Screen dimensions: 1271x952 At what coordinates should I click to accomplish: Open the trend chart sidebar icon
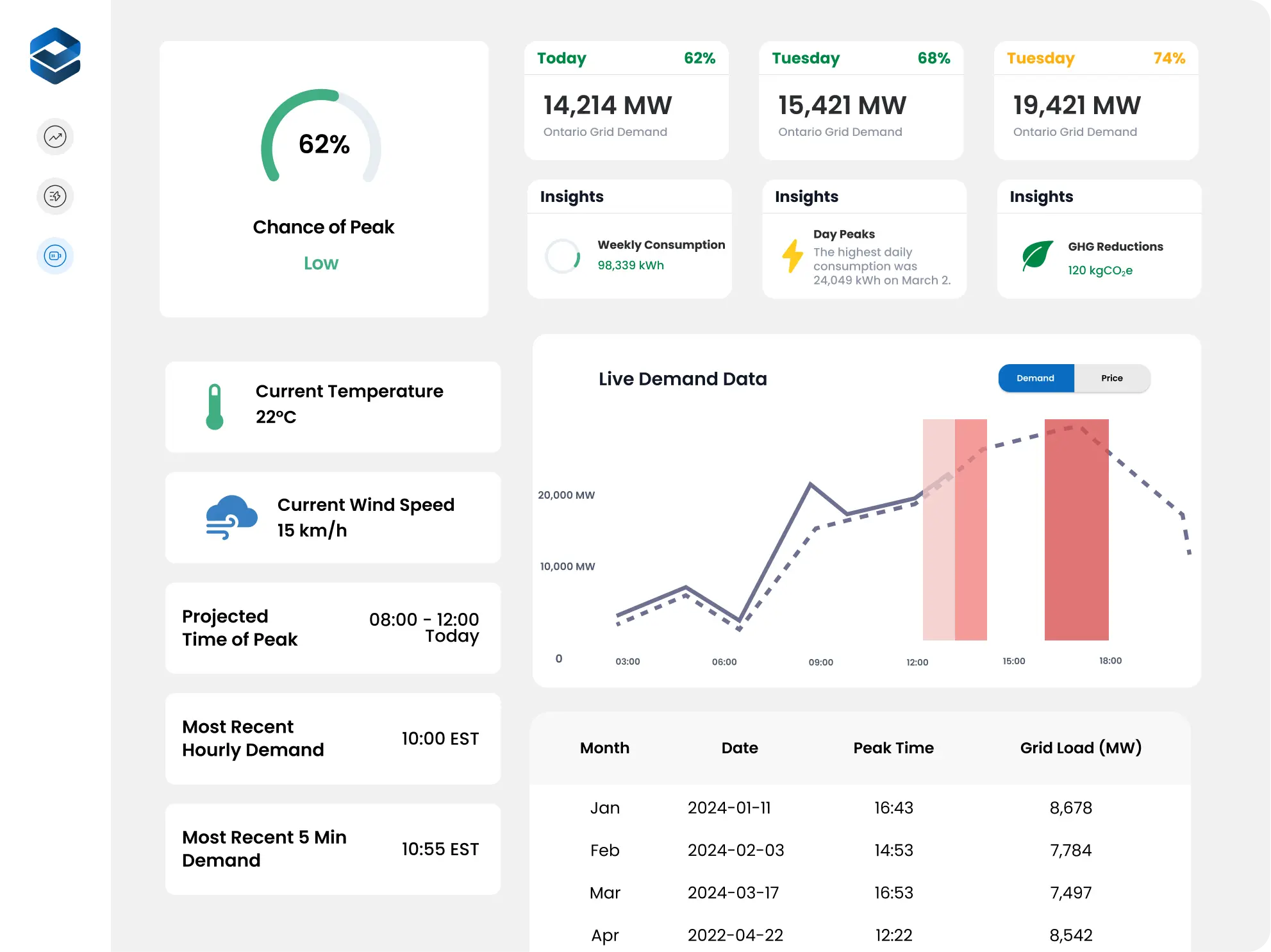point(55,137)
